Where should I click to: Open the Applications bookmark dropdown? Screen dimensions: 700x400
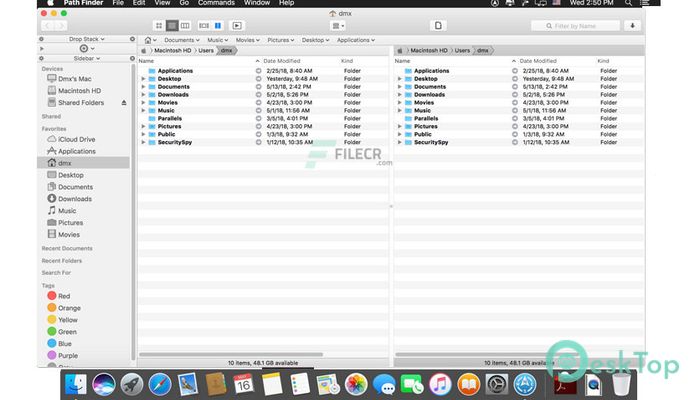(355, 40)
